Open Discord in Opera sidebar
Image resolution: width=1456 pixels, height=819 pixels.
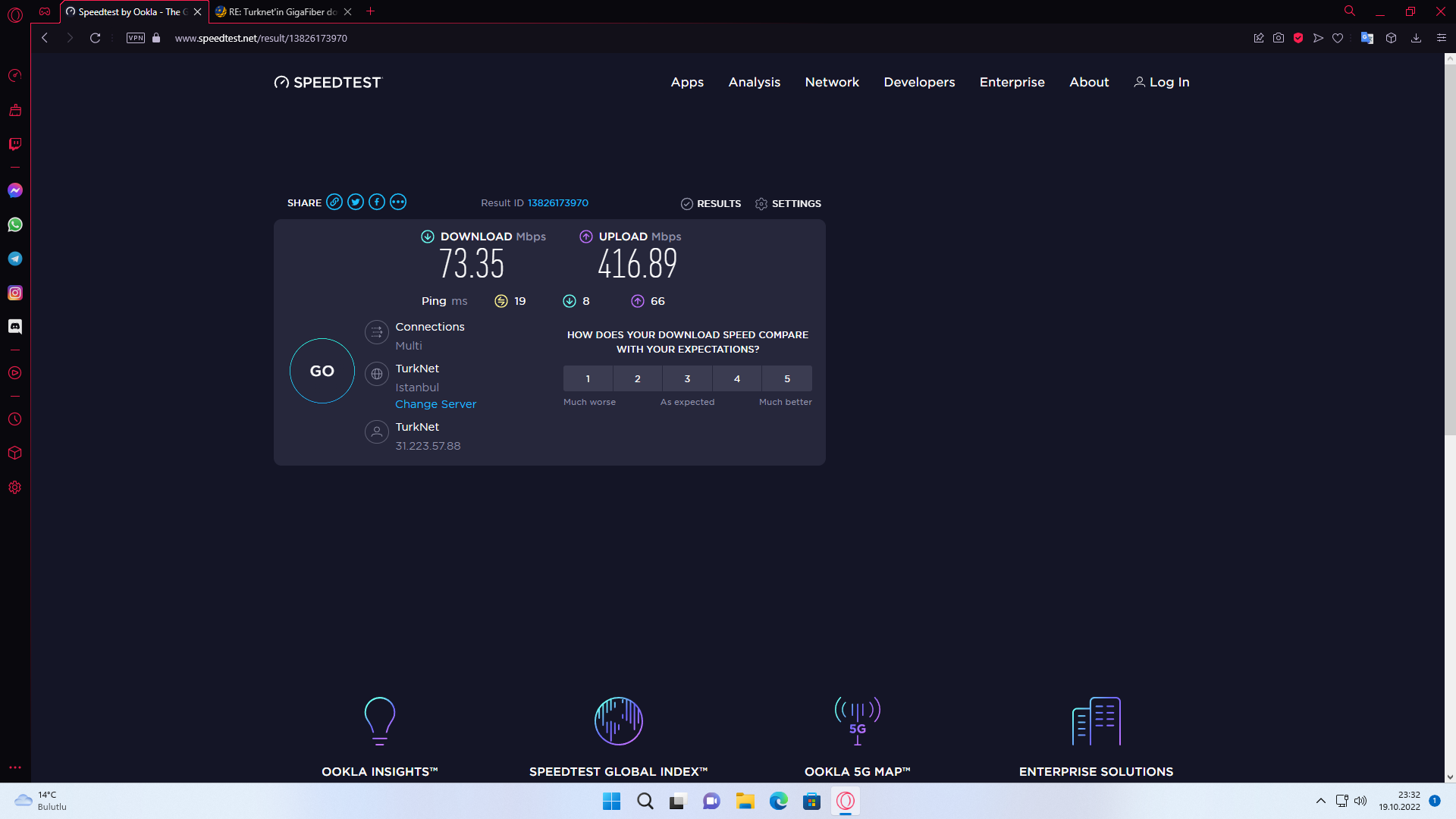pos(15,326)
